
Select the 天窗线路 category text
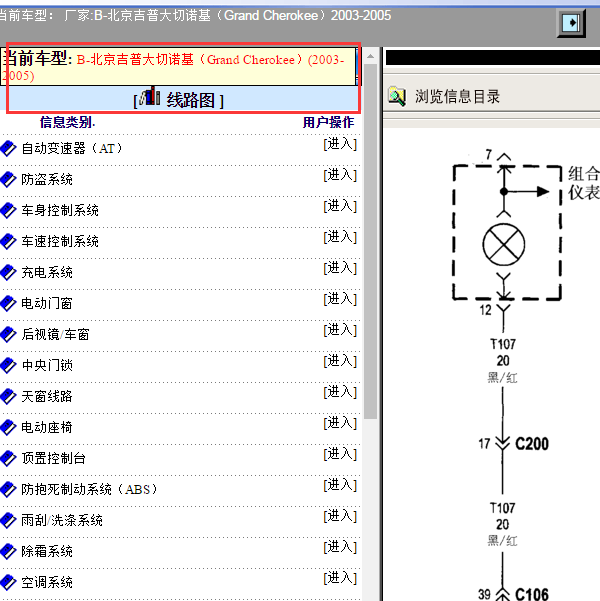[x=47, y=397]
